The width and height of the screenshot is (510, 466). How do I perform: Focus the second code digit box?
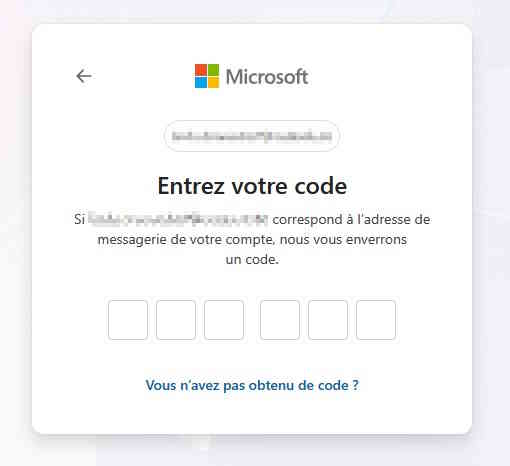coord(176,320)
